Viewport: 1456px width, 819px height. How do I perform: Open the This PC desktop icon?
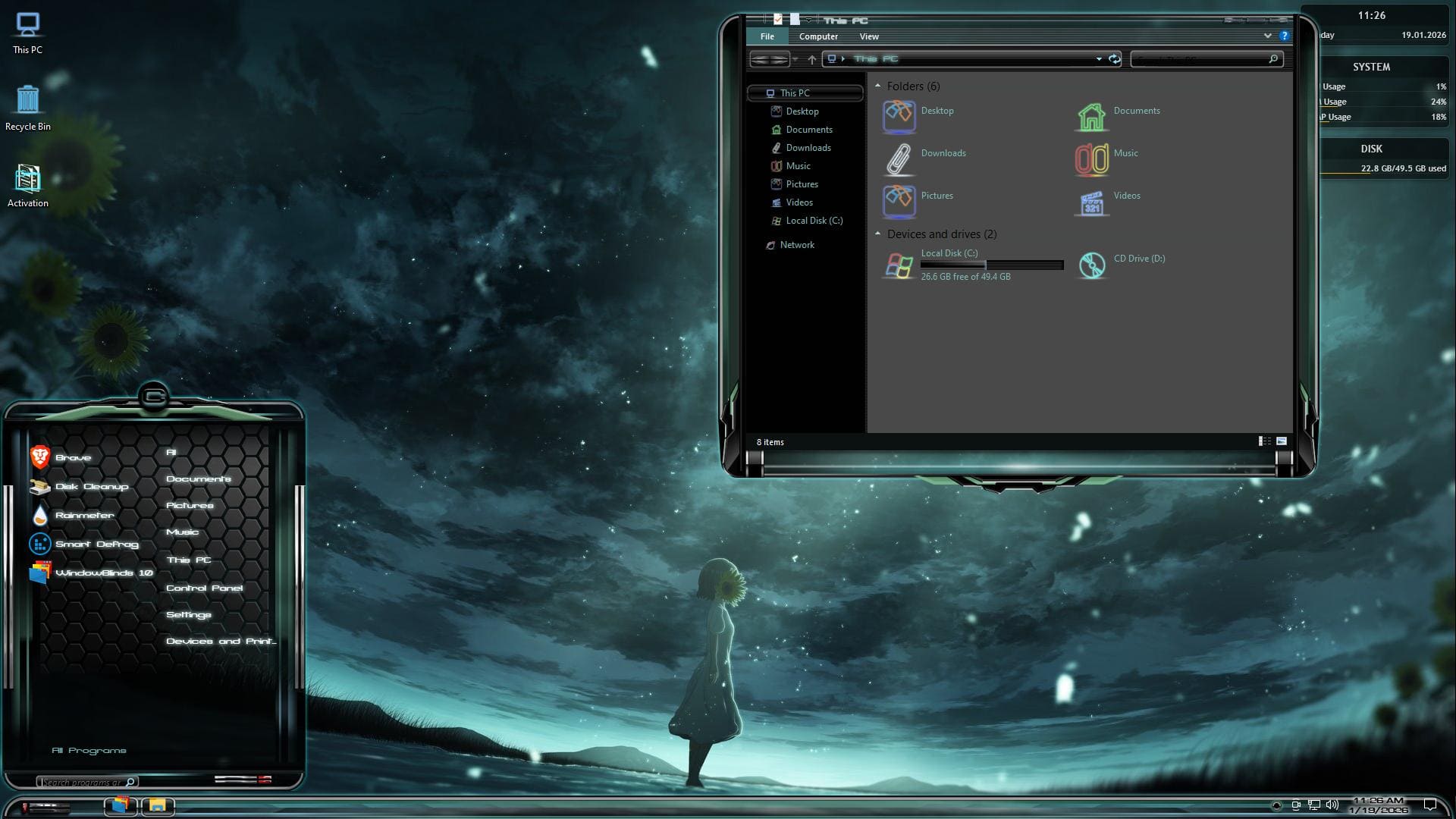[27, 33]
